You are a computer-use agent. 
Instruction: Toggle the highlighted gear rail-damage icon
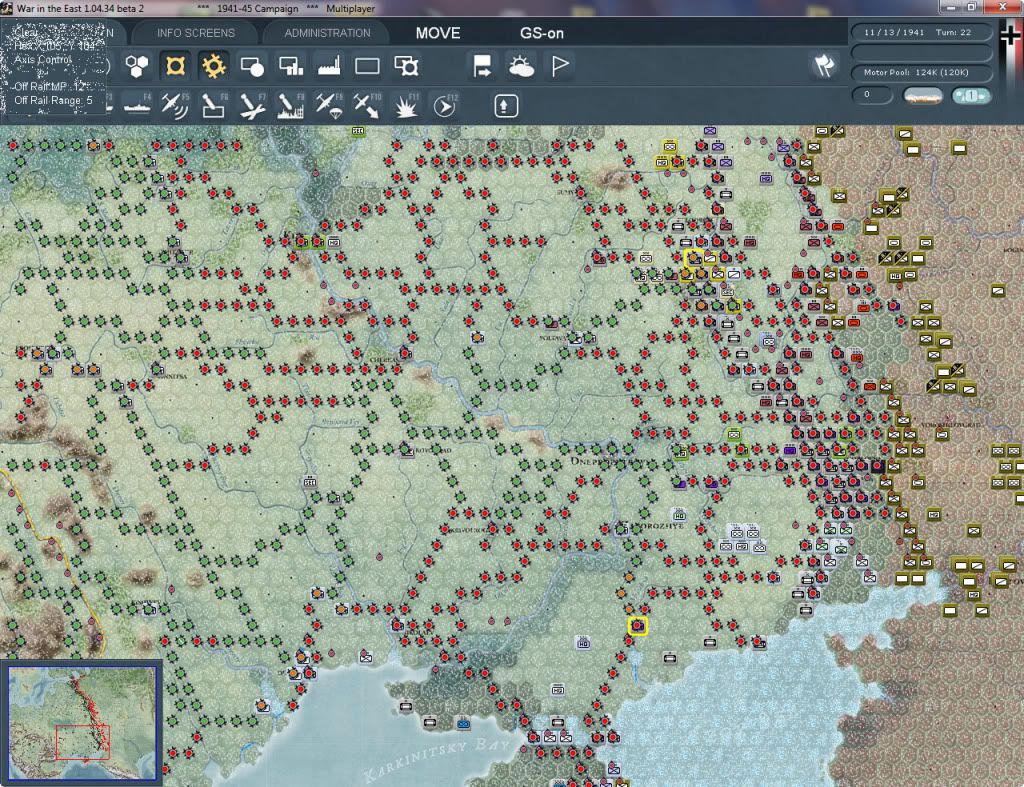[x=214, y=66]
